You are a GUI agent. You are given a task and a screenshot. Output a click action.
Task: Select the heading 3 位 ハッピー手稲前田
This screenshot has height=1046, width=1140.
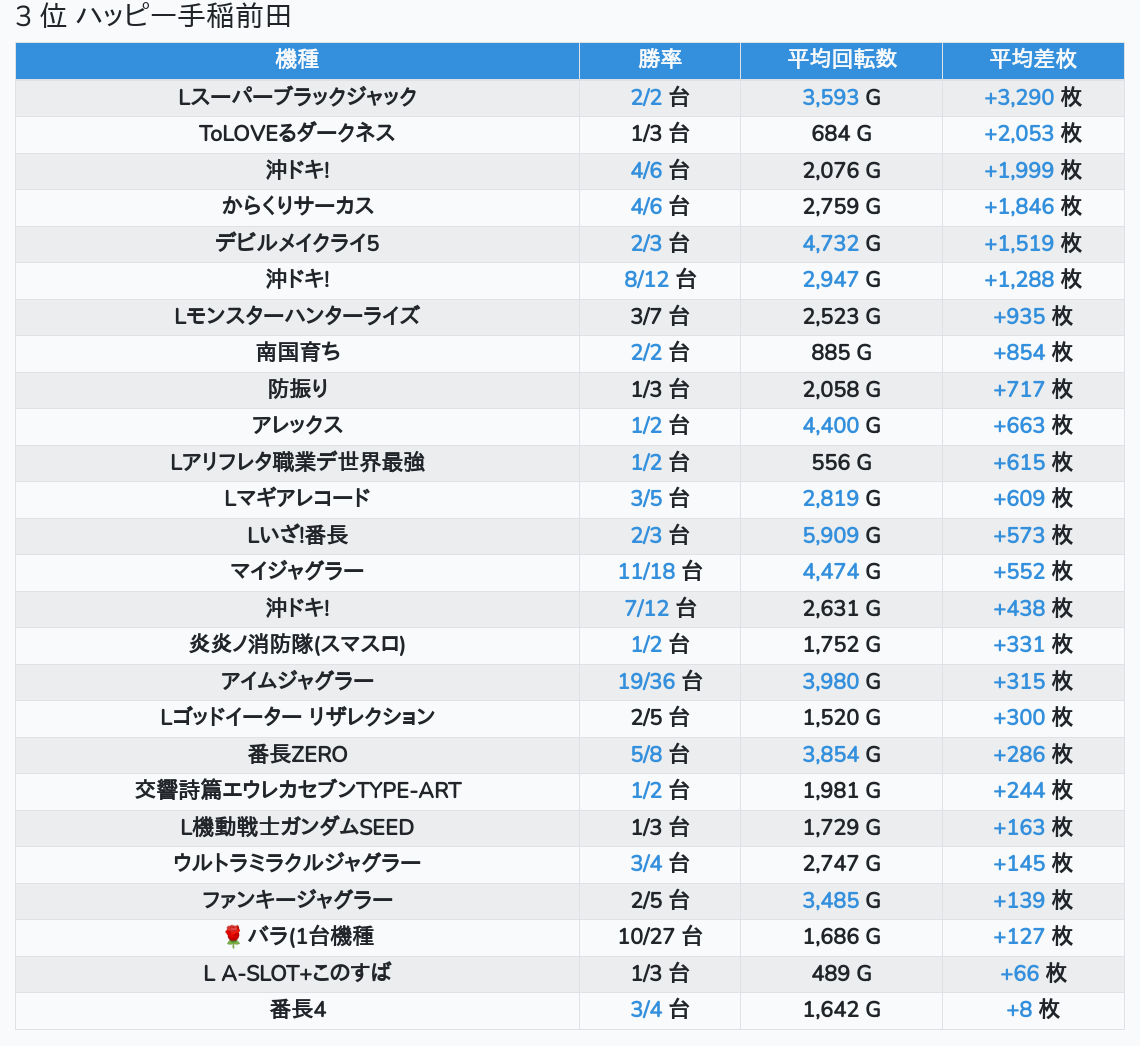[153, 16]
